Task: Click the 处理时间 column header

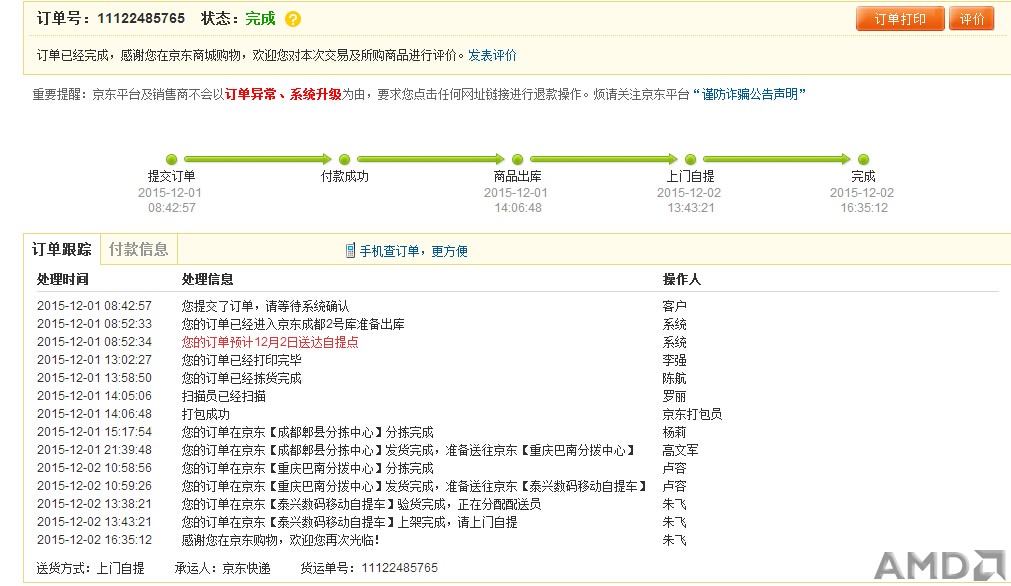Action: tap(63, 279)
